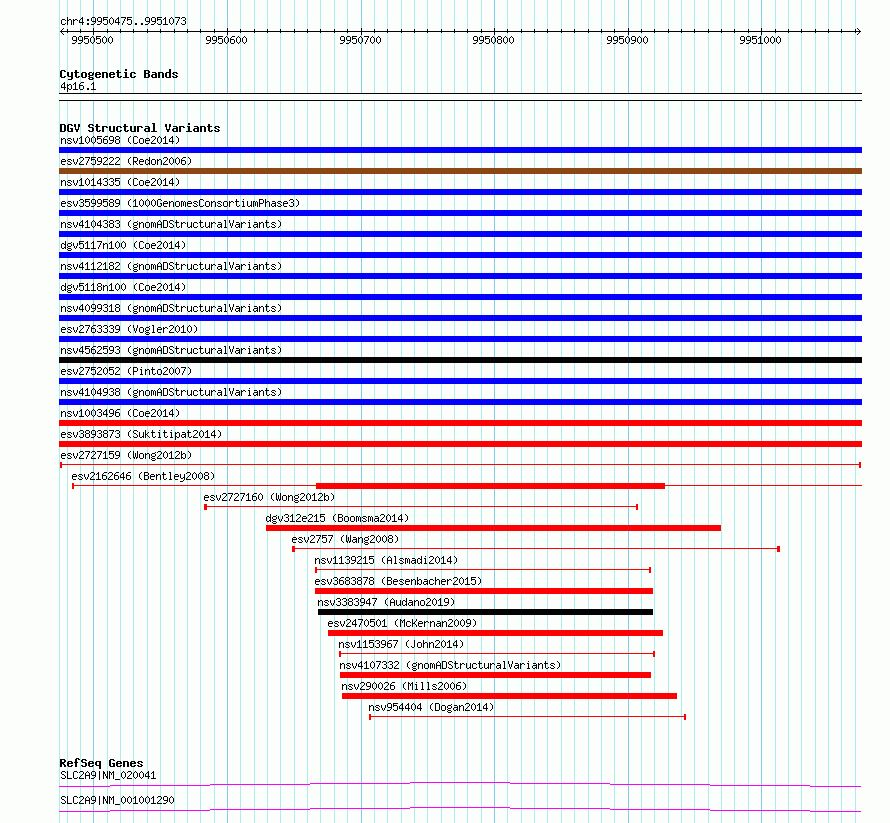Screen dimensions: 890x823
Task: Click nsv1003496 (Coe2014) label
Action: pos(120,413)
